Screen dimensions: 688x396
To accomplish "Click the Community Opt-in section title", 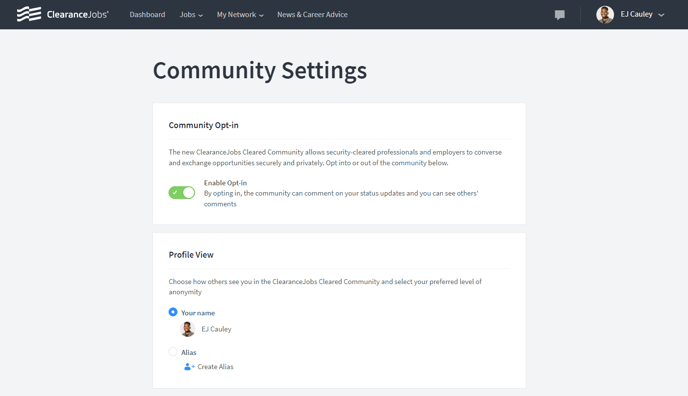I will (204, 125).
